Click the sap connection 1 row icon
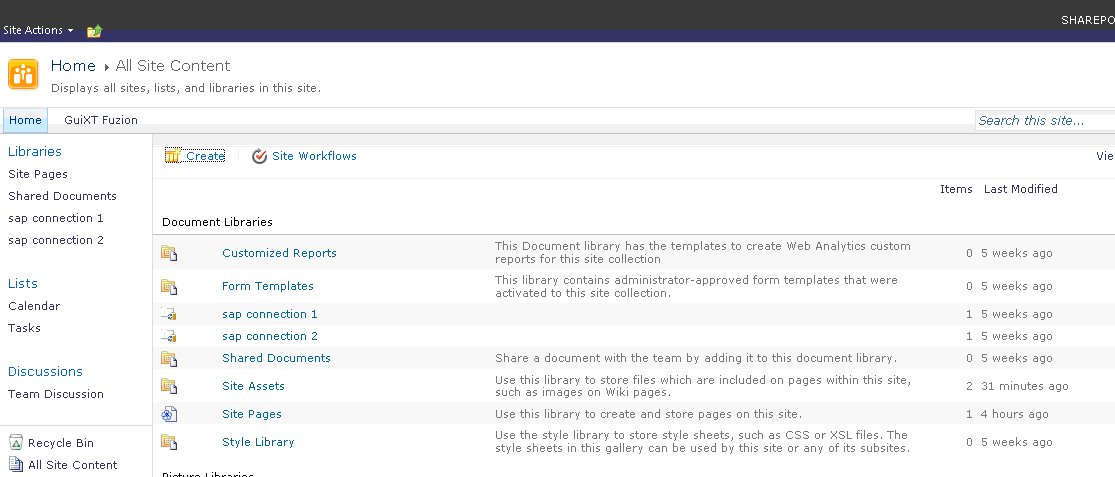Viewport: 1115px width, 477px height. tap(169, 314)
